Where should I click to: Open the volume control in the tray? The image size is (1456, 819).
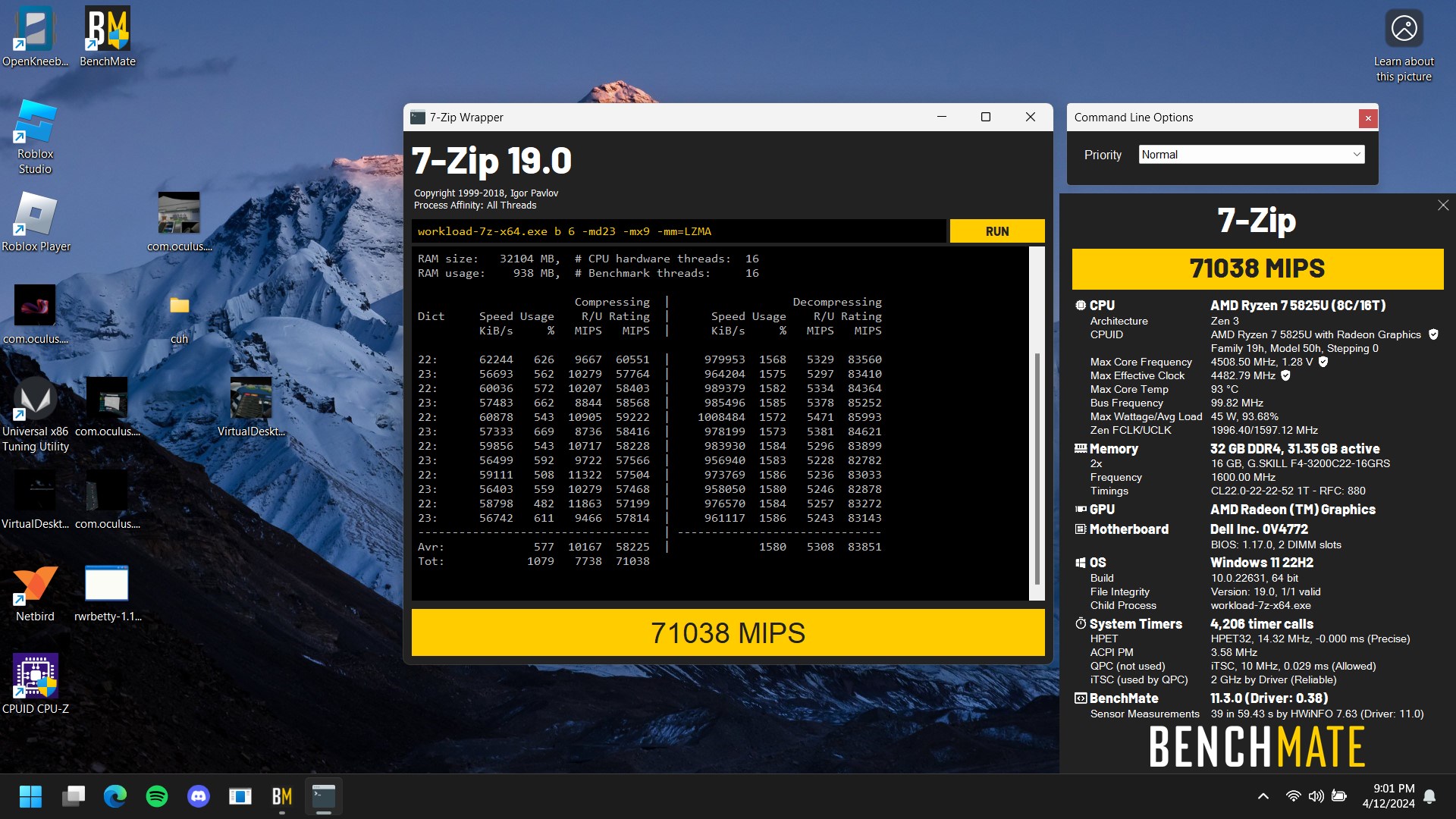click(1316, 796)
